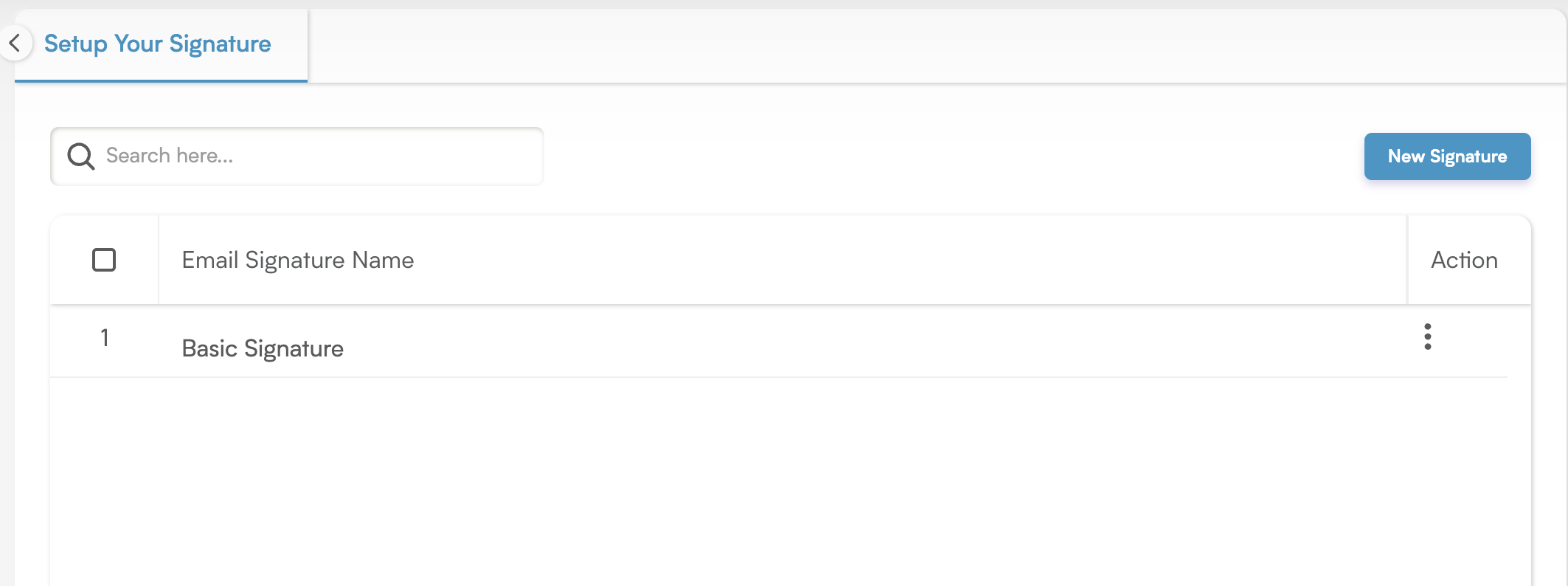Screen dimensions: 1568x586
Task: Click the magnifying glass search icon
Action: point(80,156)
